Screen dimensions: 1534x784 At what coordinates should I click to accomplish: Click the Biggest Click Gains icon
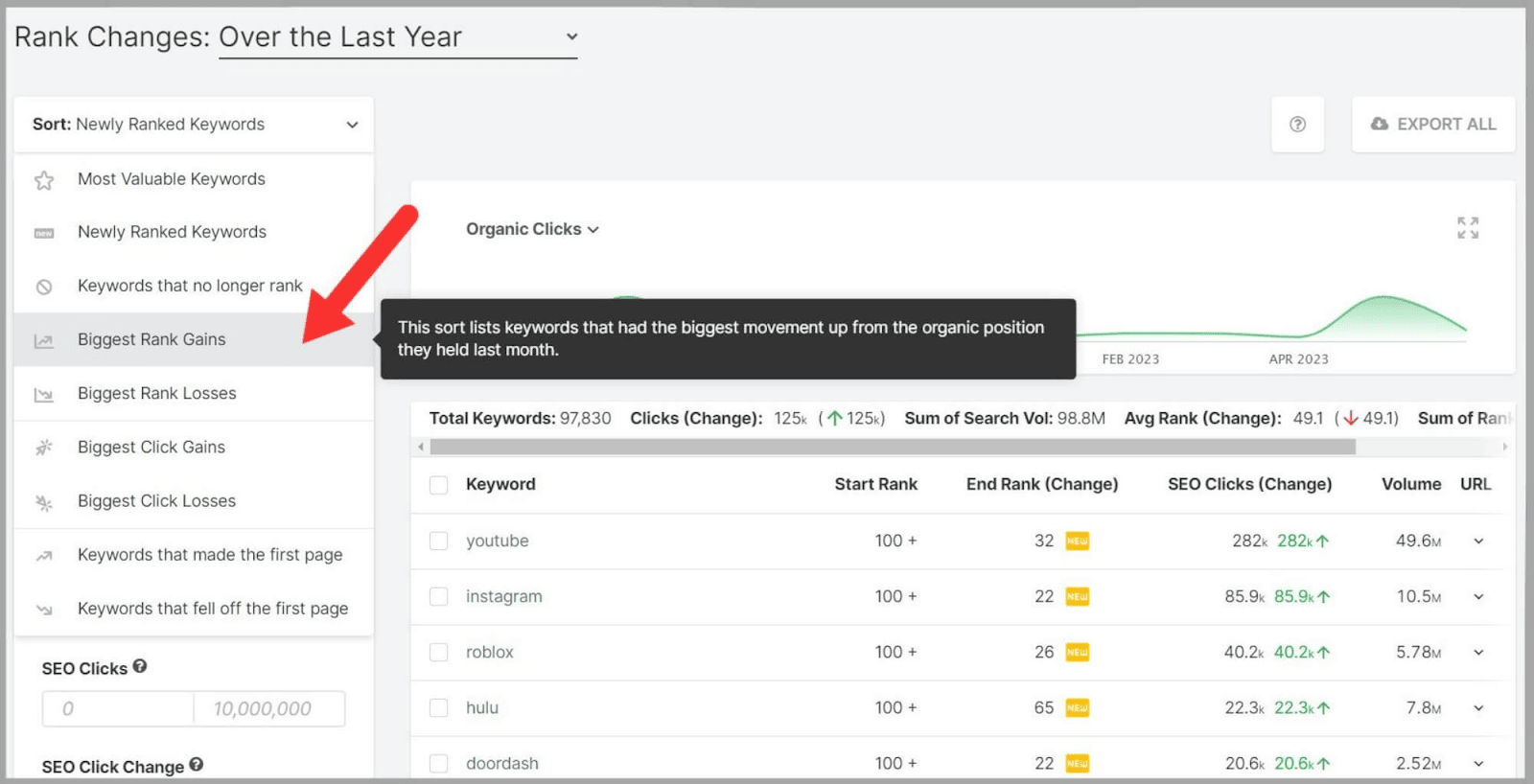[44, 448]
